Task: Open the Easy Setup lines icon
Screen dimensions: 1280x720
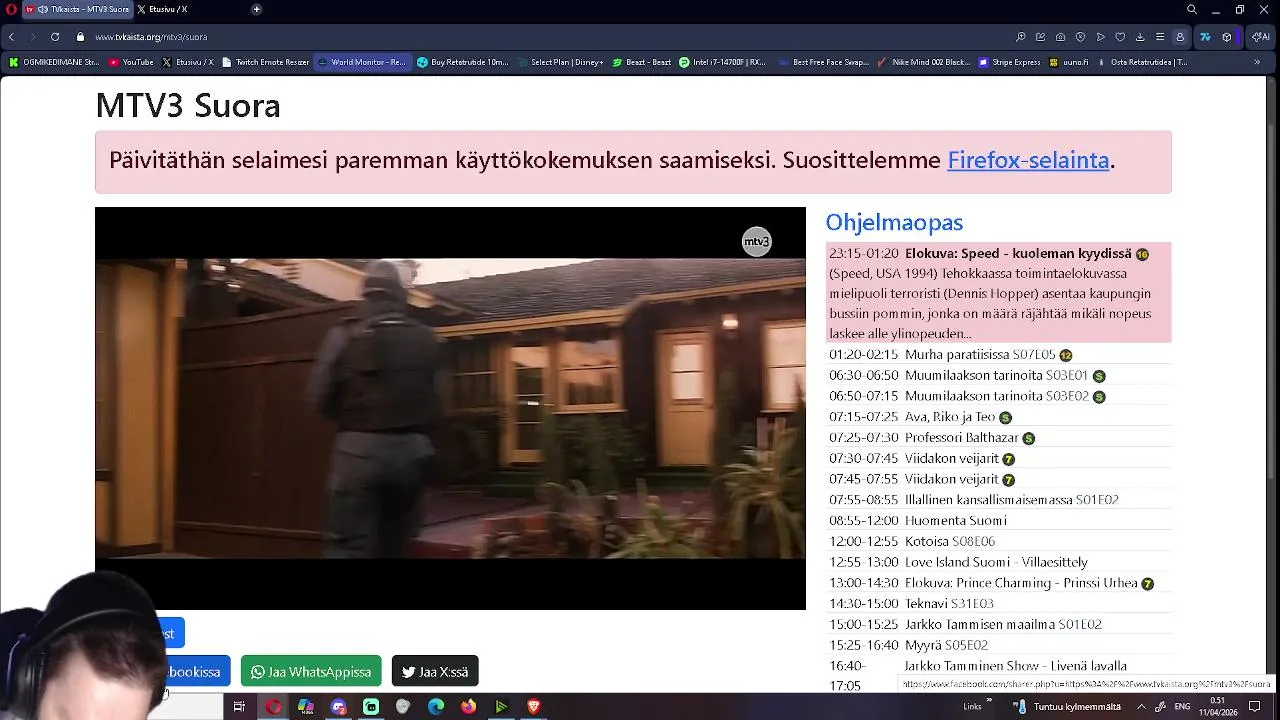Action: click(1160, 37)
